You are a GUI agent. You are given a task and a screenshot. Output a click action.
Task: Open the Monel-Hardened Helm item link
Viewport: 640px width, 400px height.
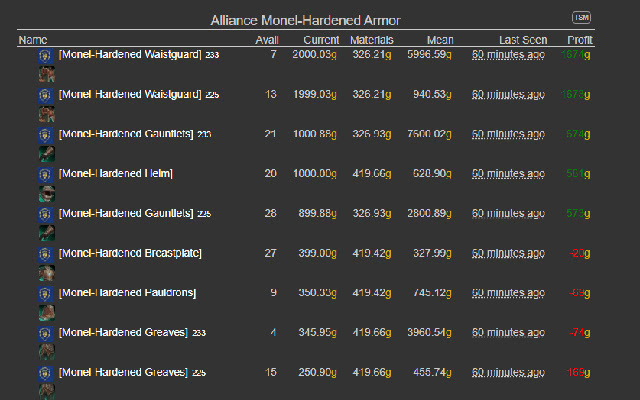tap(116, 174)
